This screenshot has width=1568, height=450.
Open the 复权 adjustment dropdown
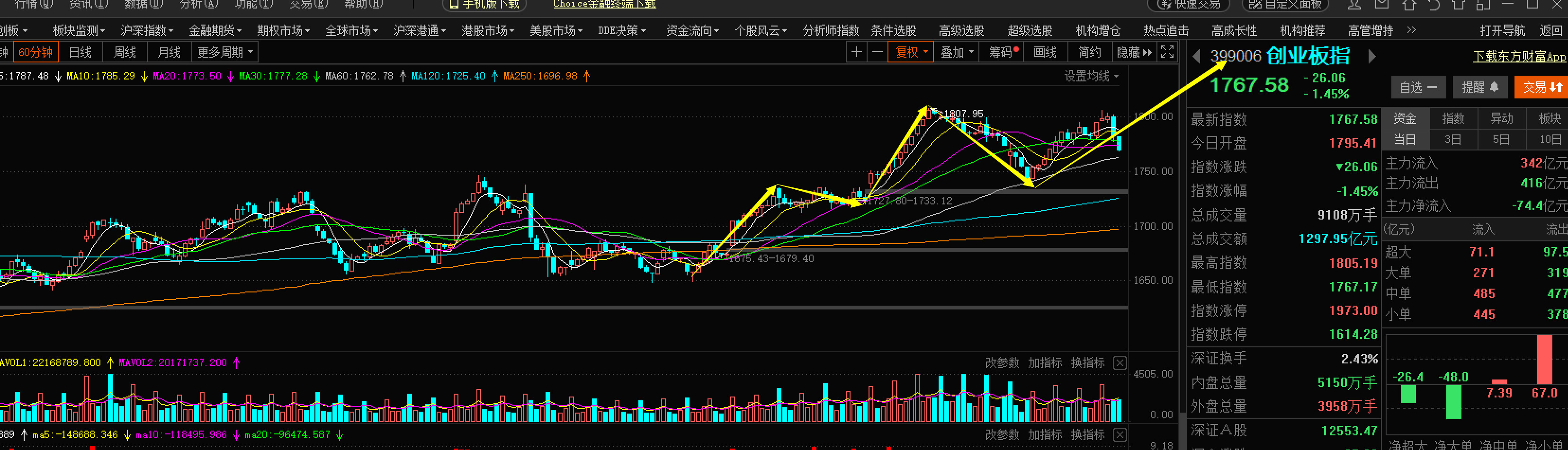(x=911, y=53)
